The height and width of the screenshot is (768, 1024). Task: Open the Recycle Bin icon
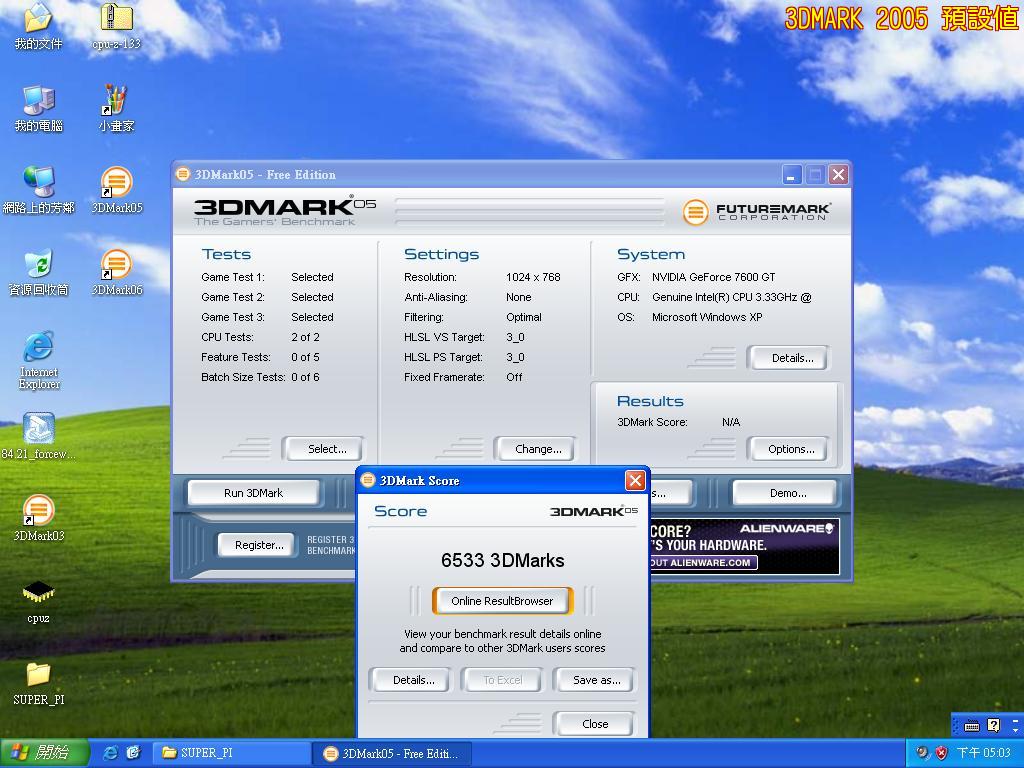coord(38,267)
